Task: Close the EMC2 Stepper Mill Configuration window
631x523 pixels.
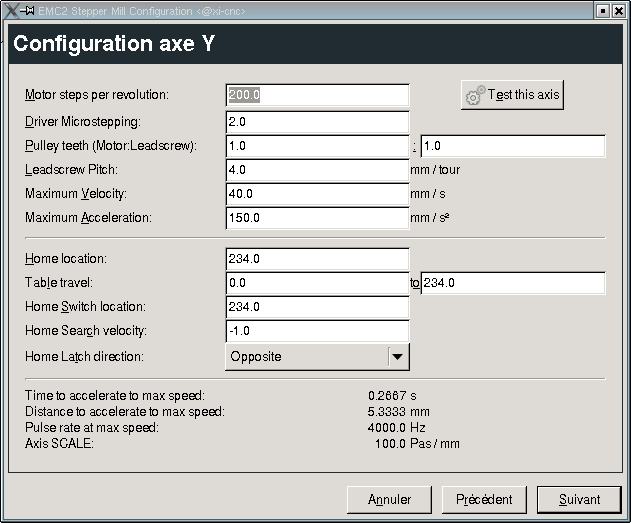Action: [619, 11]
